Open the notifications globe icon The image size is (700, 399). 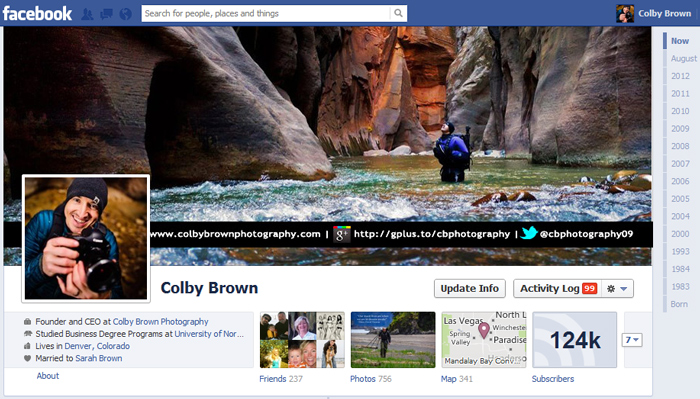(125, 14)
